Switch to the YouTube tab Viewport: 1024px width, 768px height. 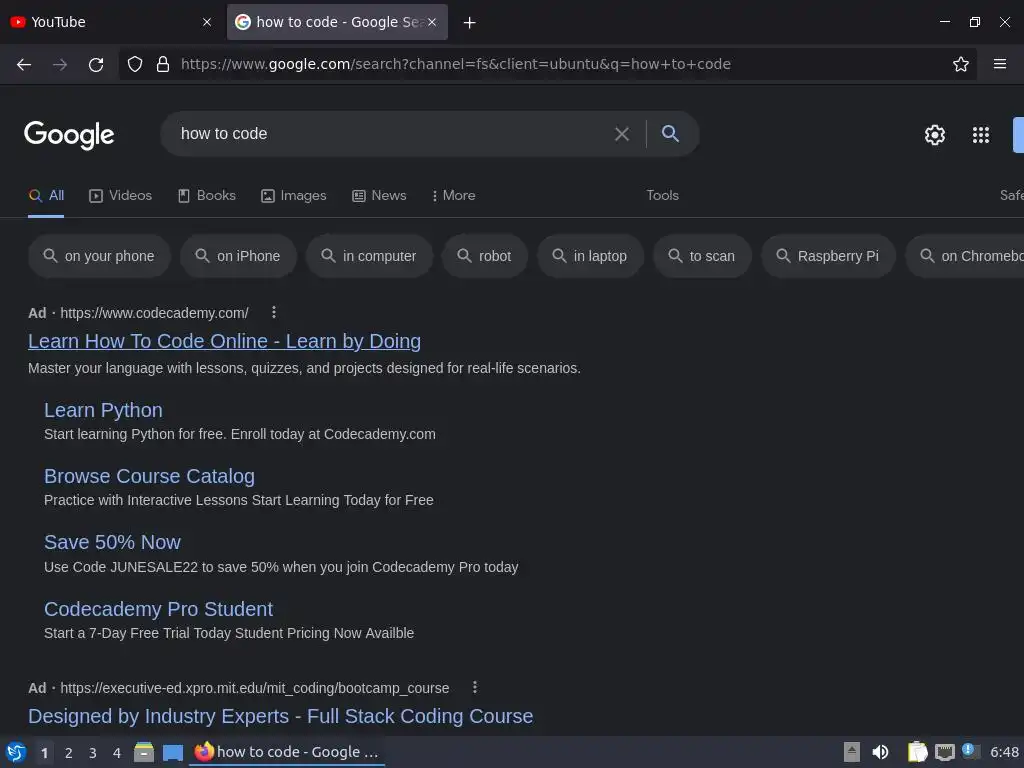104,22
